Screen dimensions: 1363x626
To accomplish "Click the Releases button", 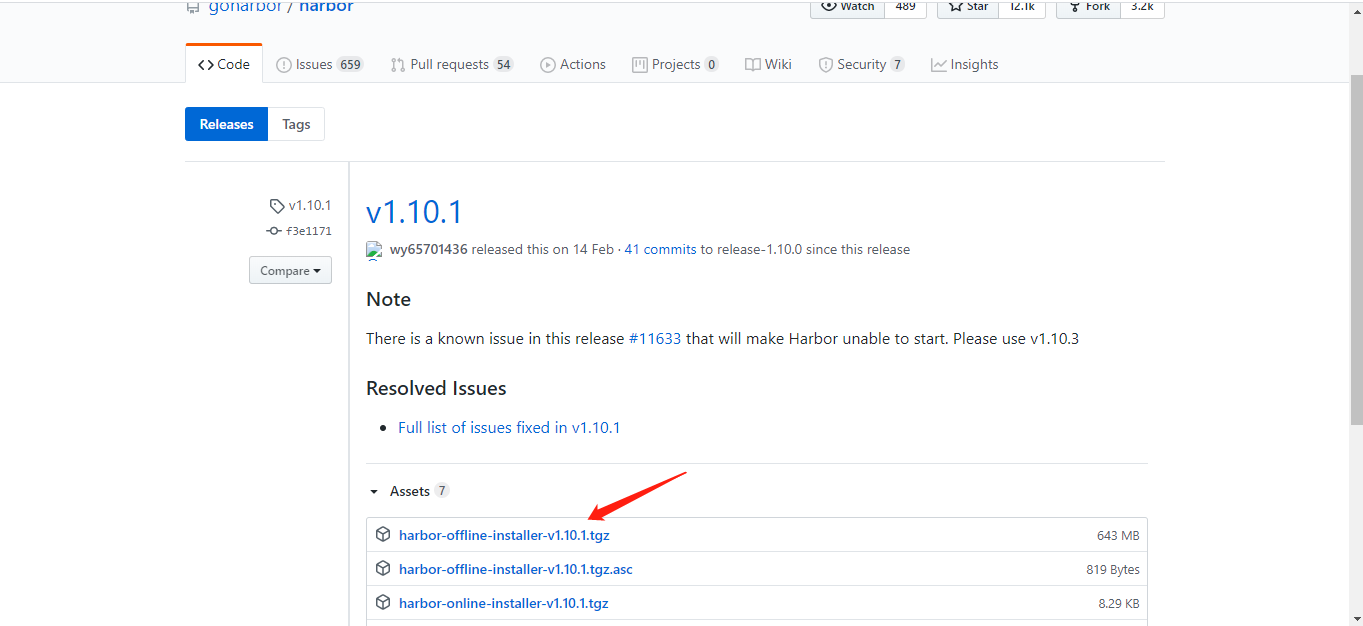I will [x=226, y=124].
